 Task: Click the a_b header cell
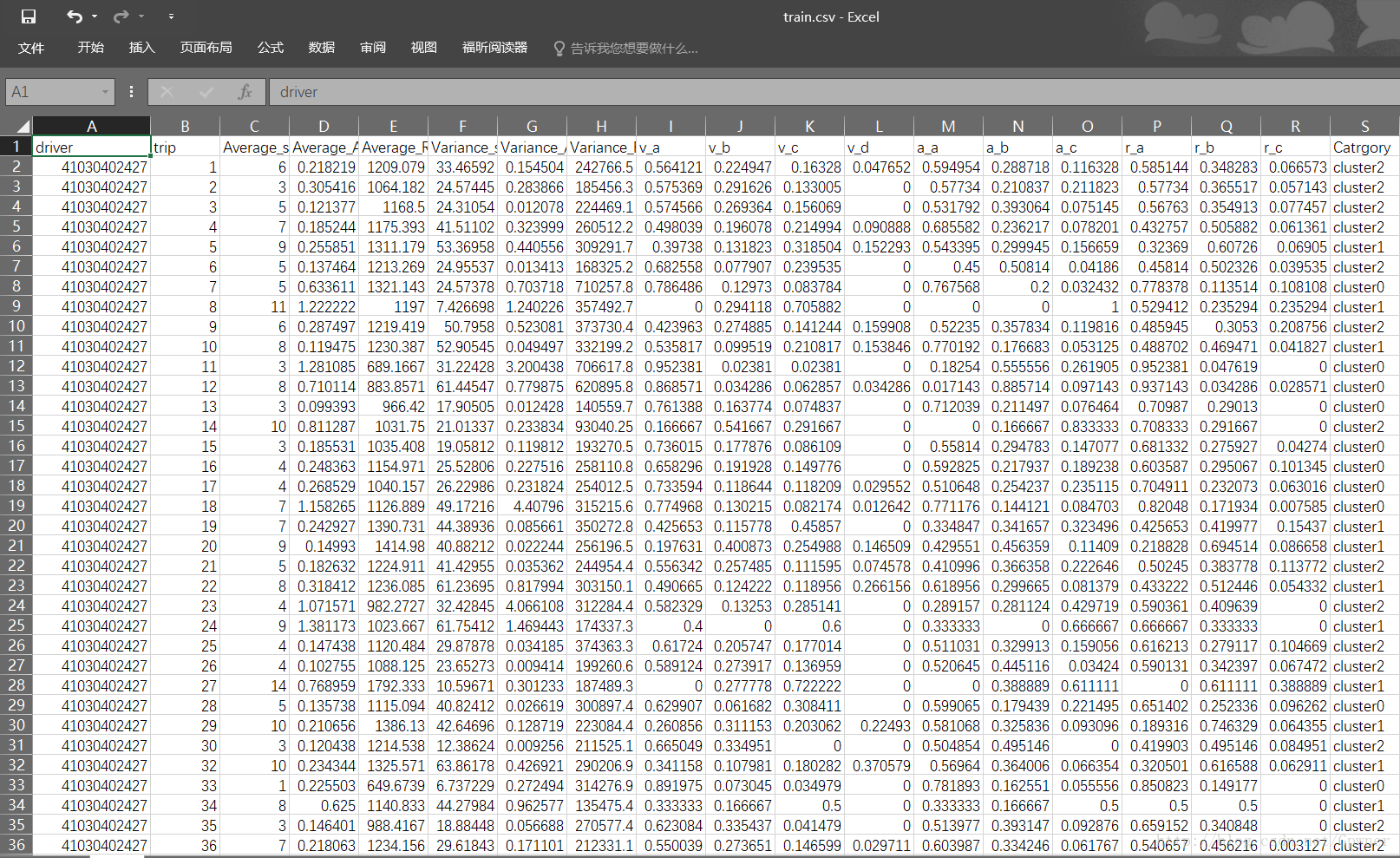point(1017,147)
